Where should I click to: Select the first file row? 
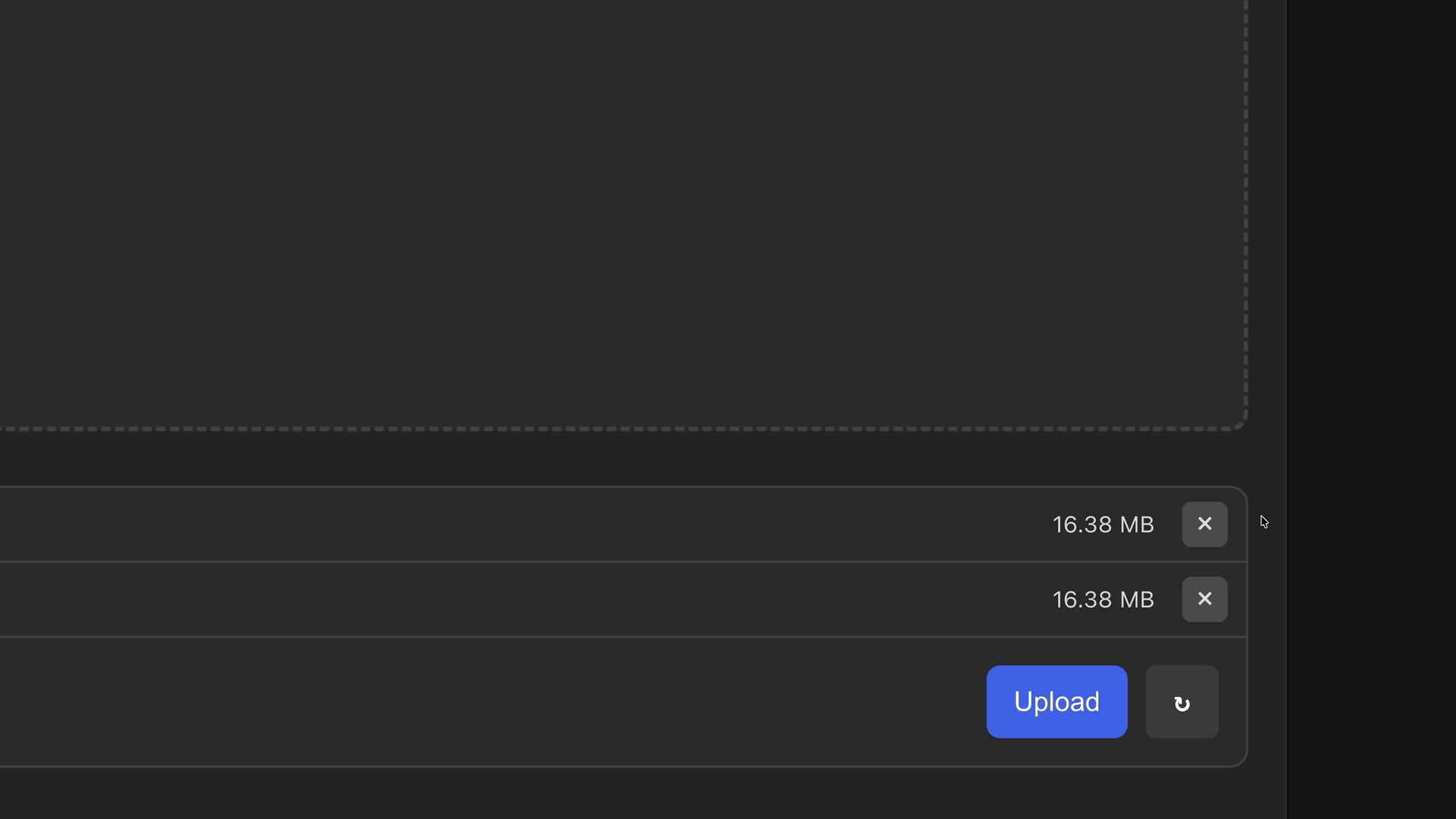pos(531,524)
